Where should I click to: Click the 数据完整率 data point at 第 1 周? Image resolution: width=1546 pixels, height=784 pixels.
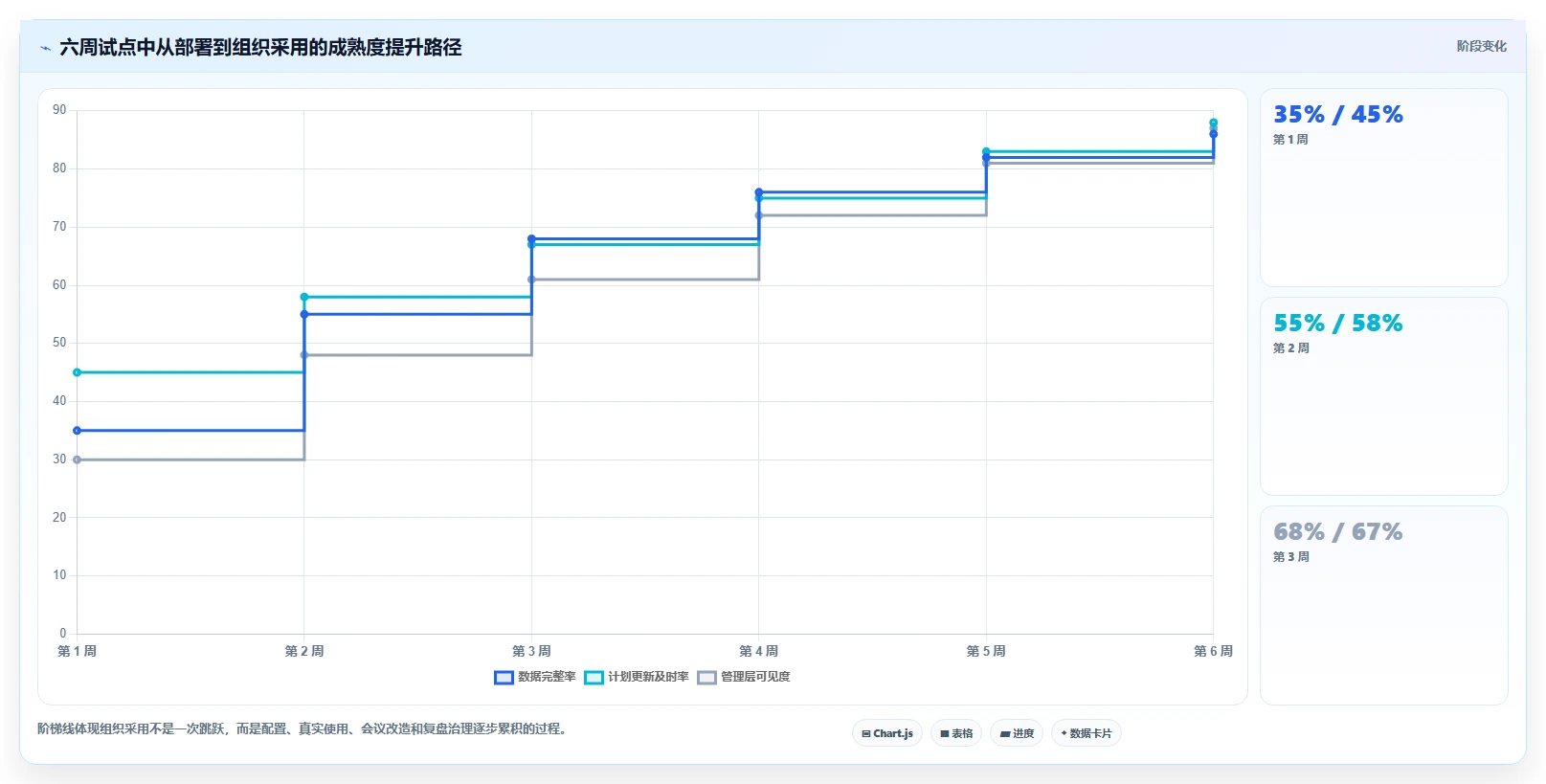point(78,431)
